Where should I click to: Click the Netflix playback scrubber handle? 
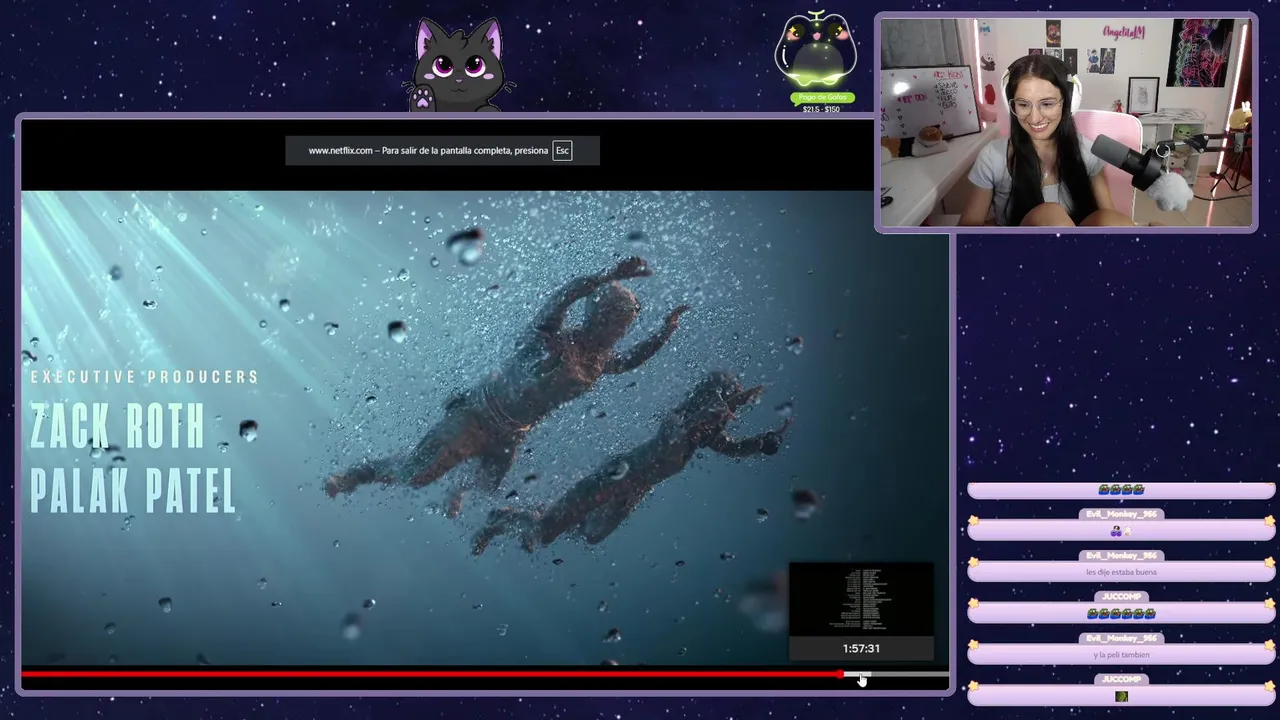tap(841, 675)
